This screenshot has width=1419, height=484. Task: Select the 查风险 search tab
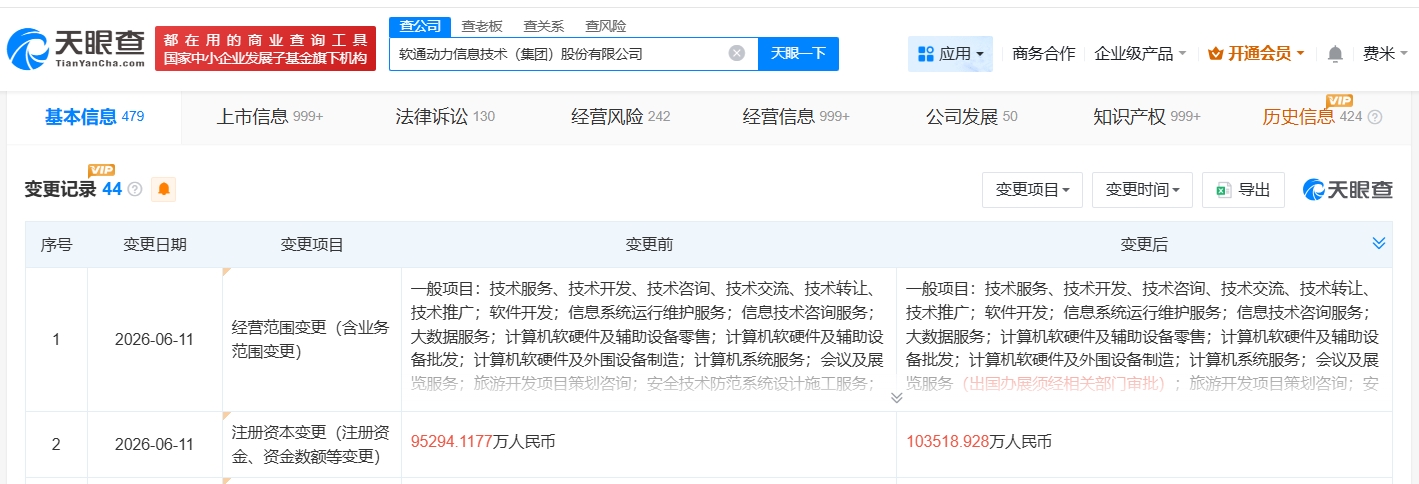click(605, 26)
